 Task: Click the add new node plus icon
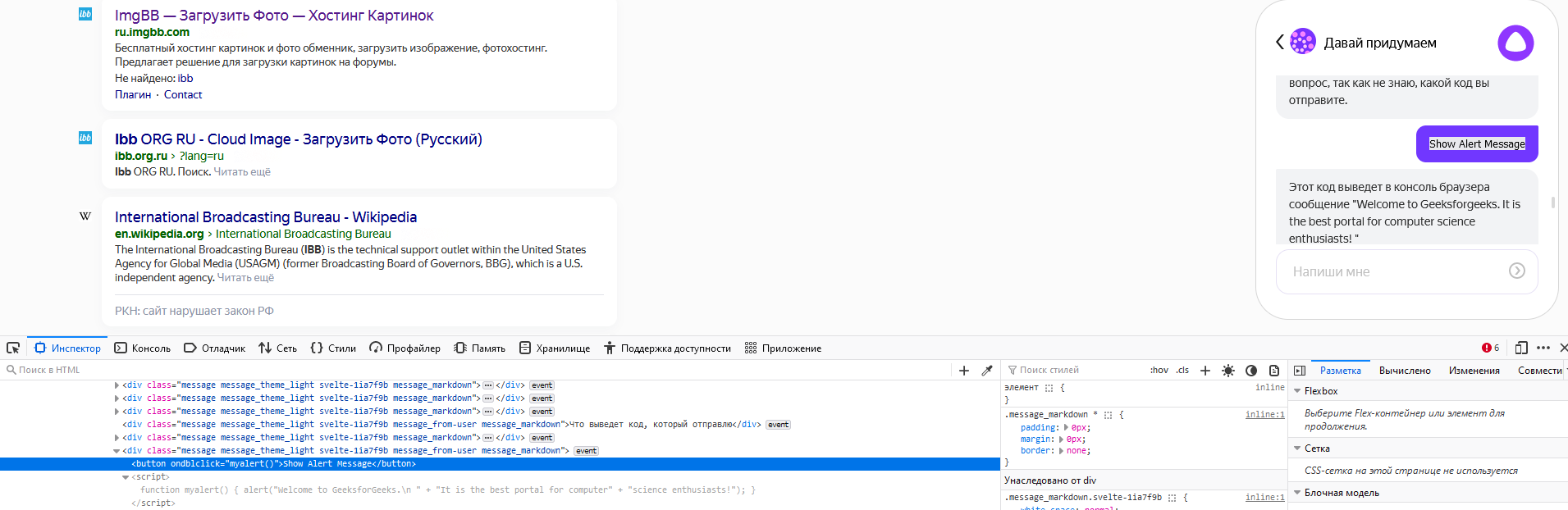coord(964,371)
